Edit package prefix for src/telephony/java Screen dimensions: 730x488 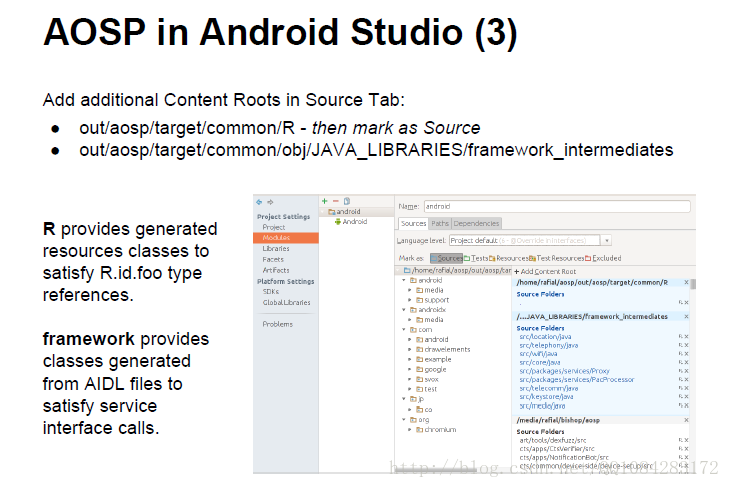click(x=681, y=346)
